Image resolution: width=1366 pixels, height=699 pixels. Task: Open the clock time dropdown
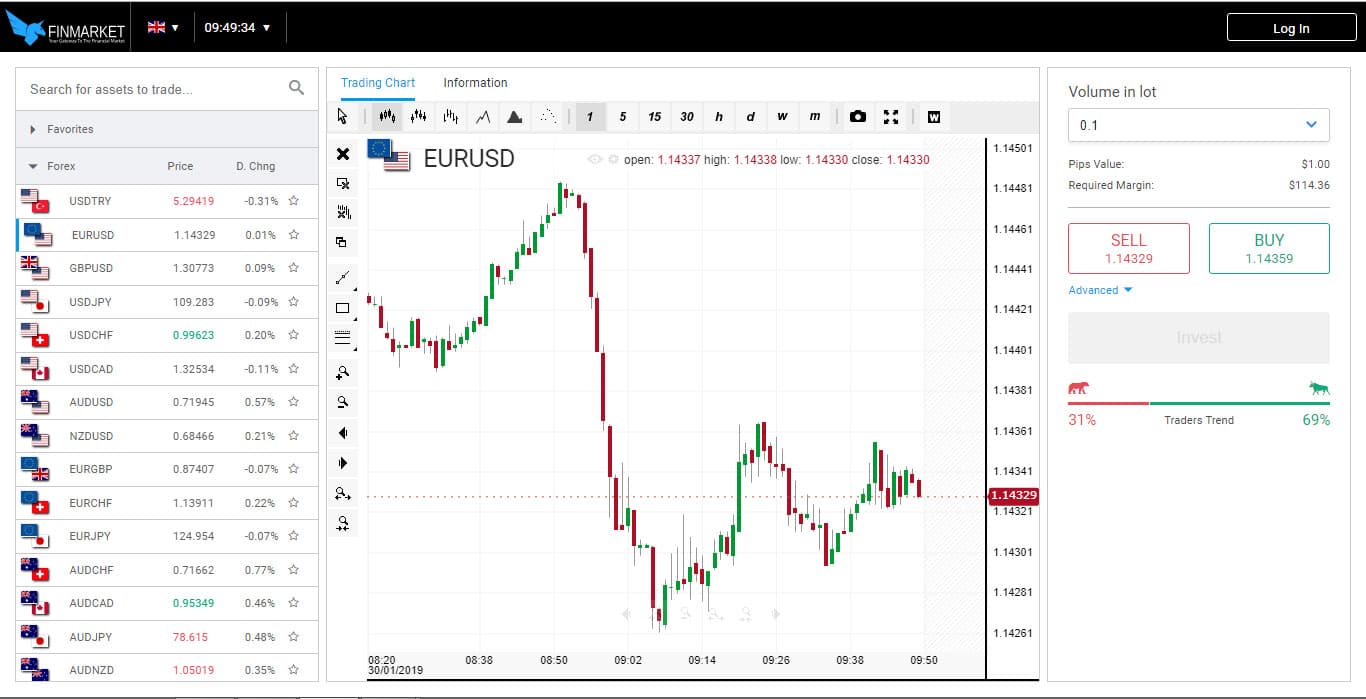click(x=238, y=27)
